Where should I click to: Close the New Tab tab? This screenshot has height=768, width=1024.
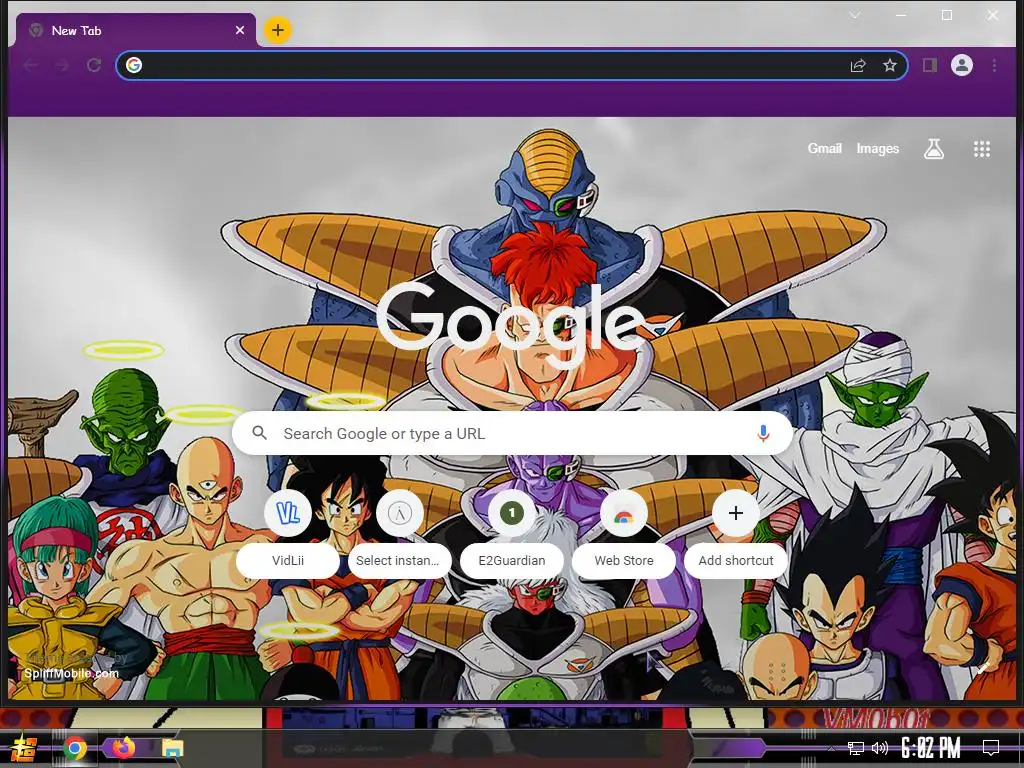pos(240,30)
